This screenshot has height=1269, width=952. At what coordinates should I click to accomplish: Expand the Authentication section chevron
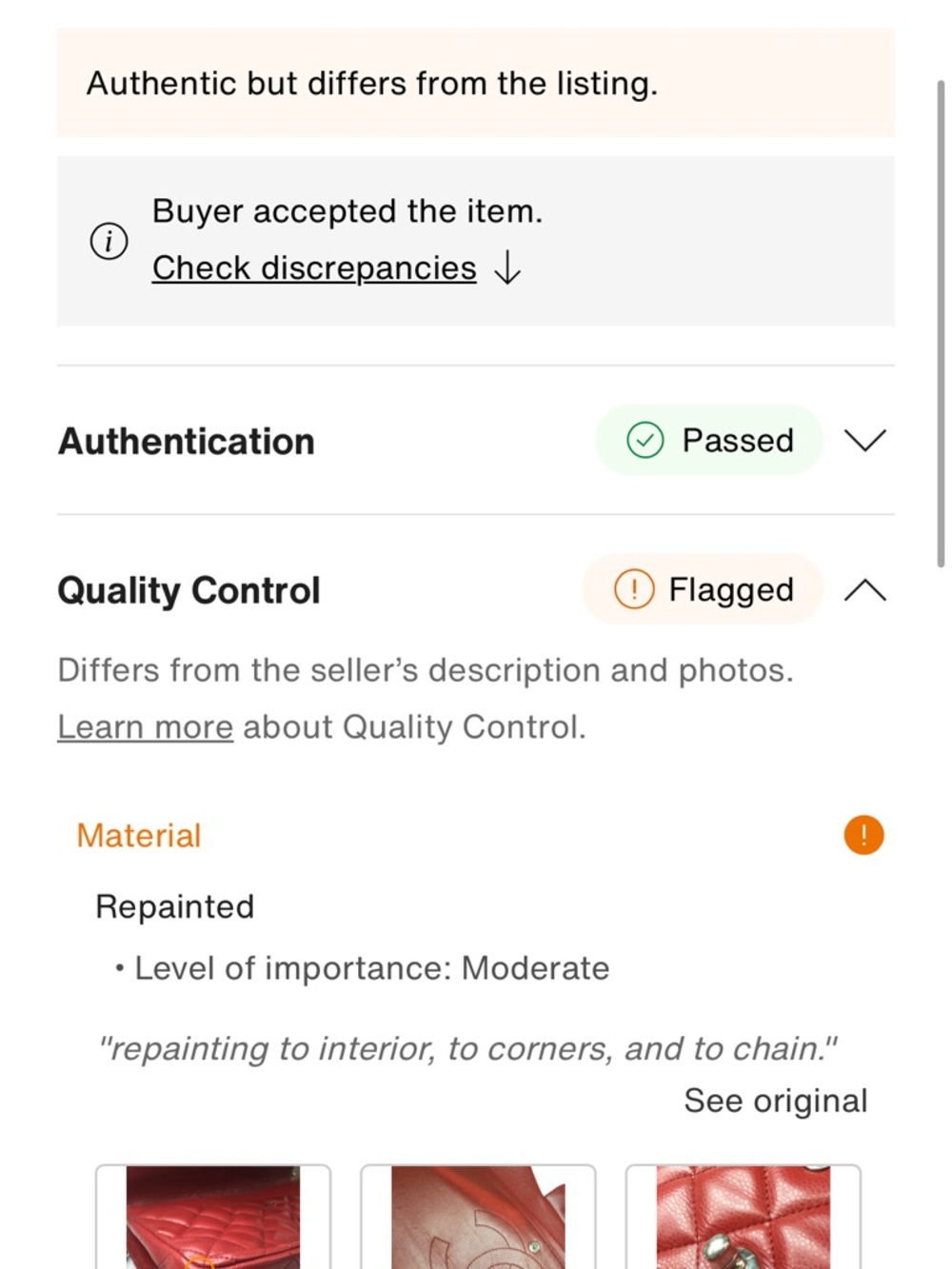coord(864,440)
